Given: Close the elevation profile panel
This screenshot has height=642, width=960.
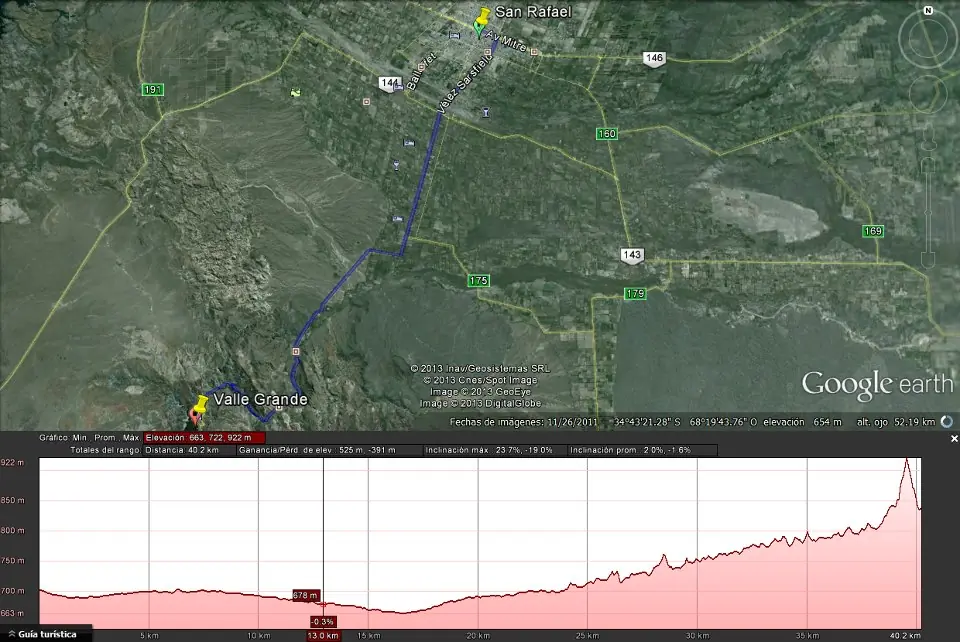Looking at the screenshot, I should click(953, 439).
